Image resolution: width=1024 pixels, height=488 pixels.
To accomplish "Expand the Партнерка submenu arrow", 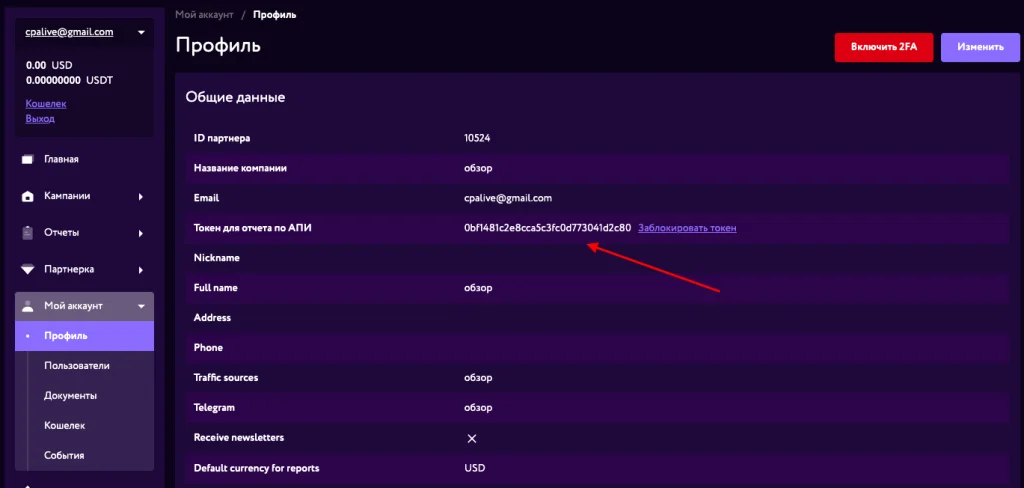I will 140,270.
